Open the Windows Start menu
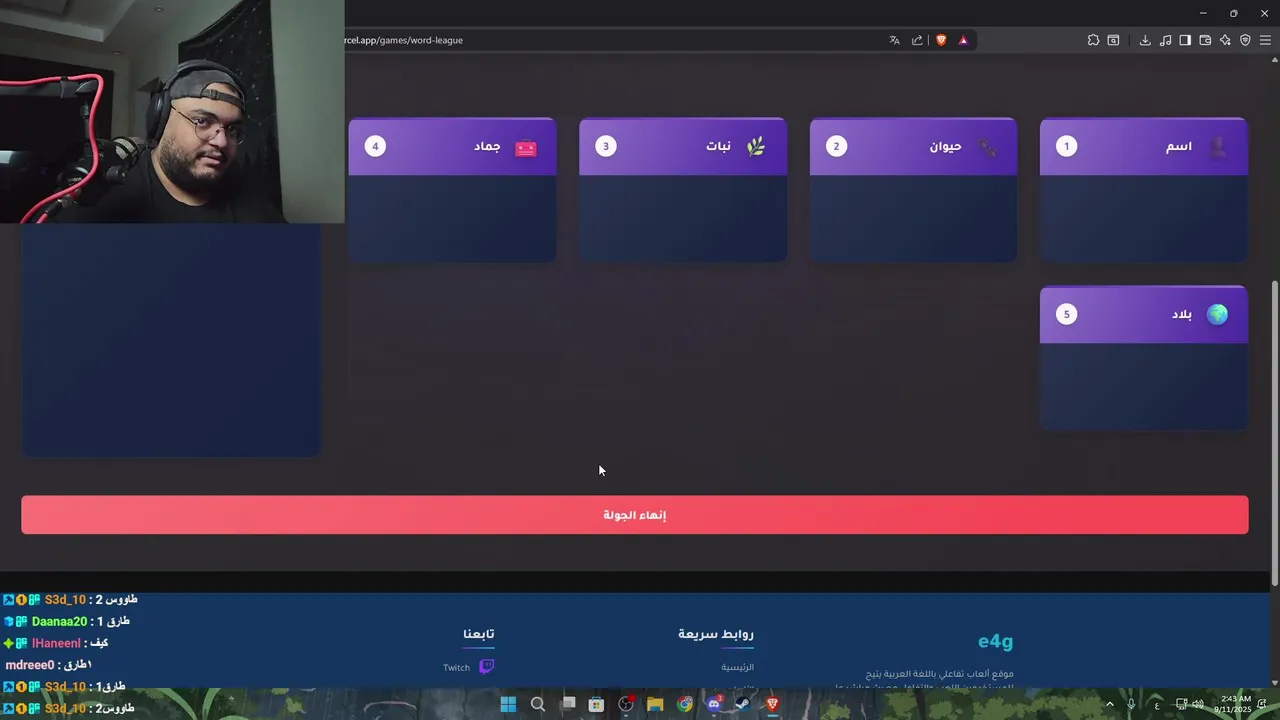Image resolution: width=1280 pixels, height=720 pixels. [x=508, y=704]
